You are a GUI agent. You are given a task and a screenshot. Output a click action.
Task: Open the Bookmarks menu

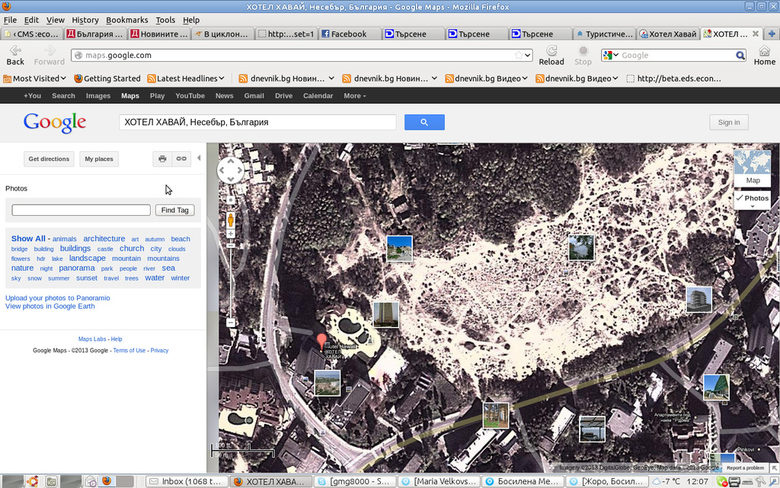127,20
